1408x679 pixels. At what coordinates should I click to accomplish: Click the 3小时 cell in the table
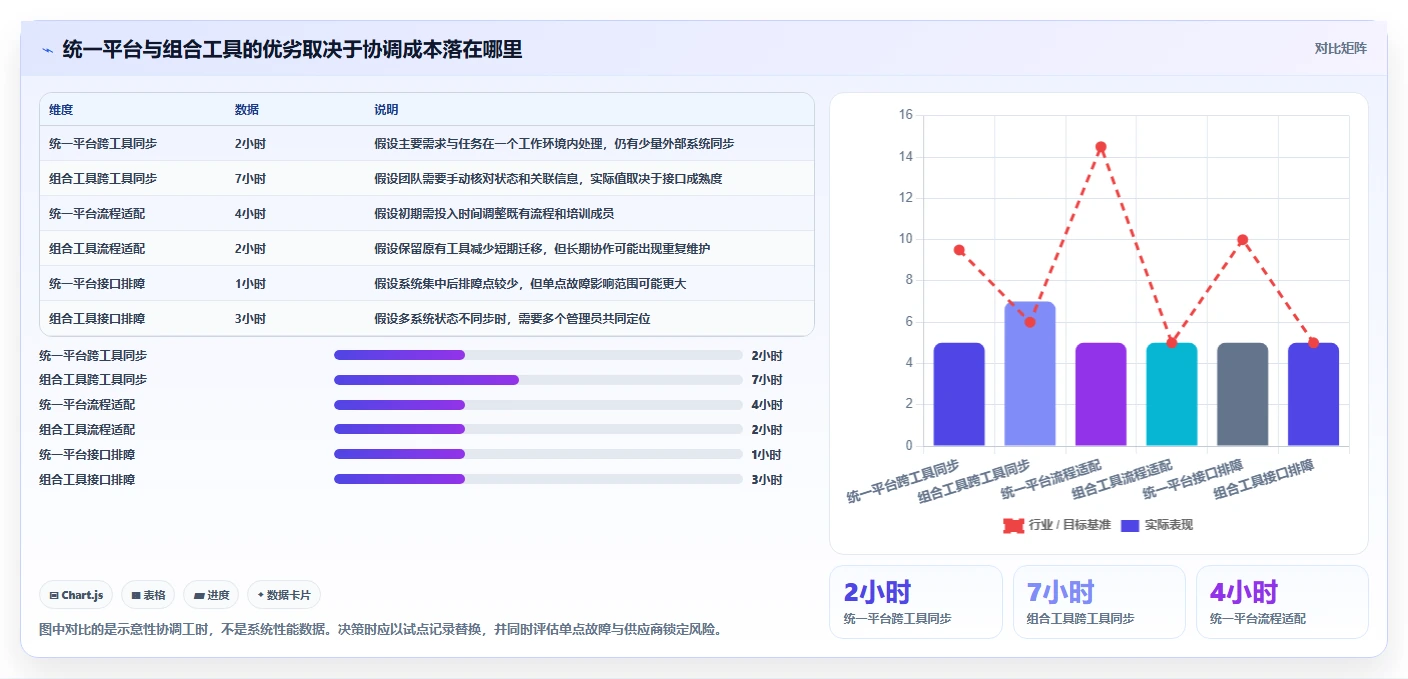[x=250, y=319]
